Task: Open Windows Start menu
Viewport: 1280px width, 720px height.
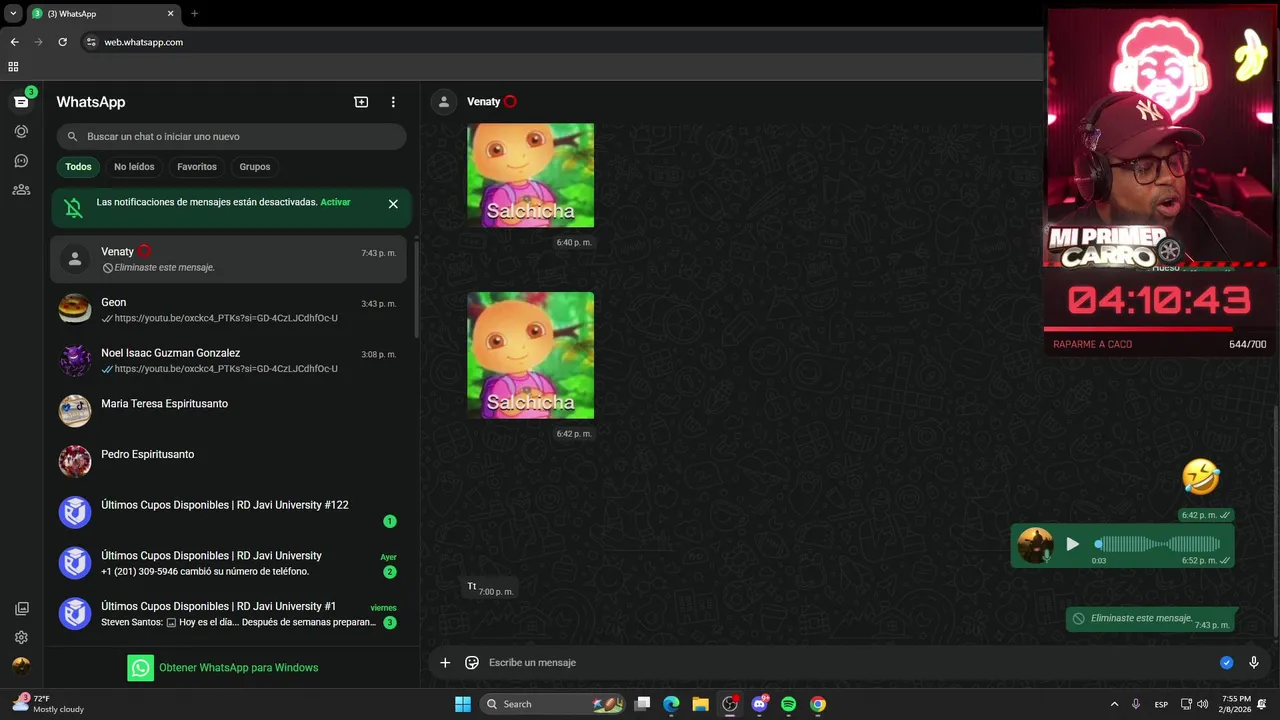Action: 463,704
